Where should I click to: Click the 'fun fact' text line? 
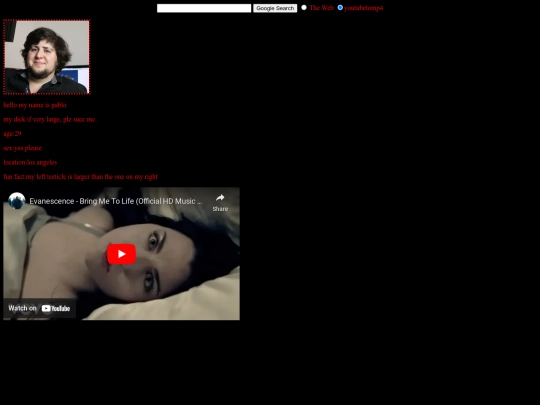[x=81, y=177]
